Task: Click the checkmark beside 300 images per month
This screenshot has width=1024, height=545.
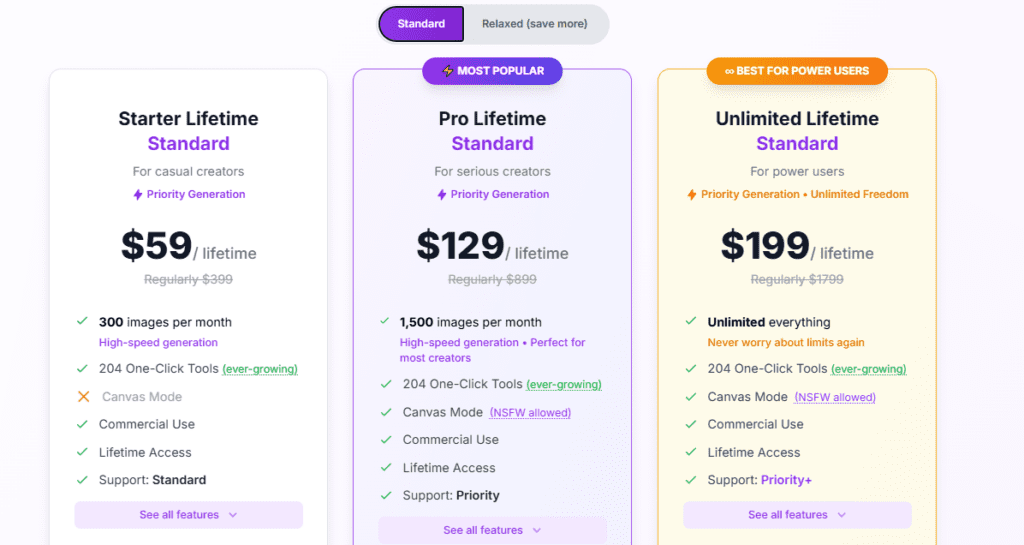Action: (x=82, y=322)
